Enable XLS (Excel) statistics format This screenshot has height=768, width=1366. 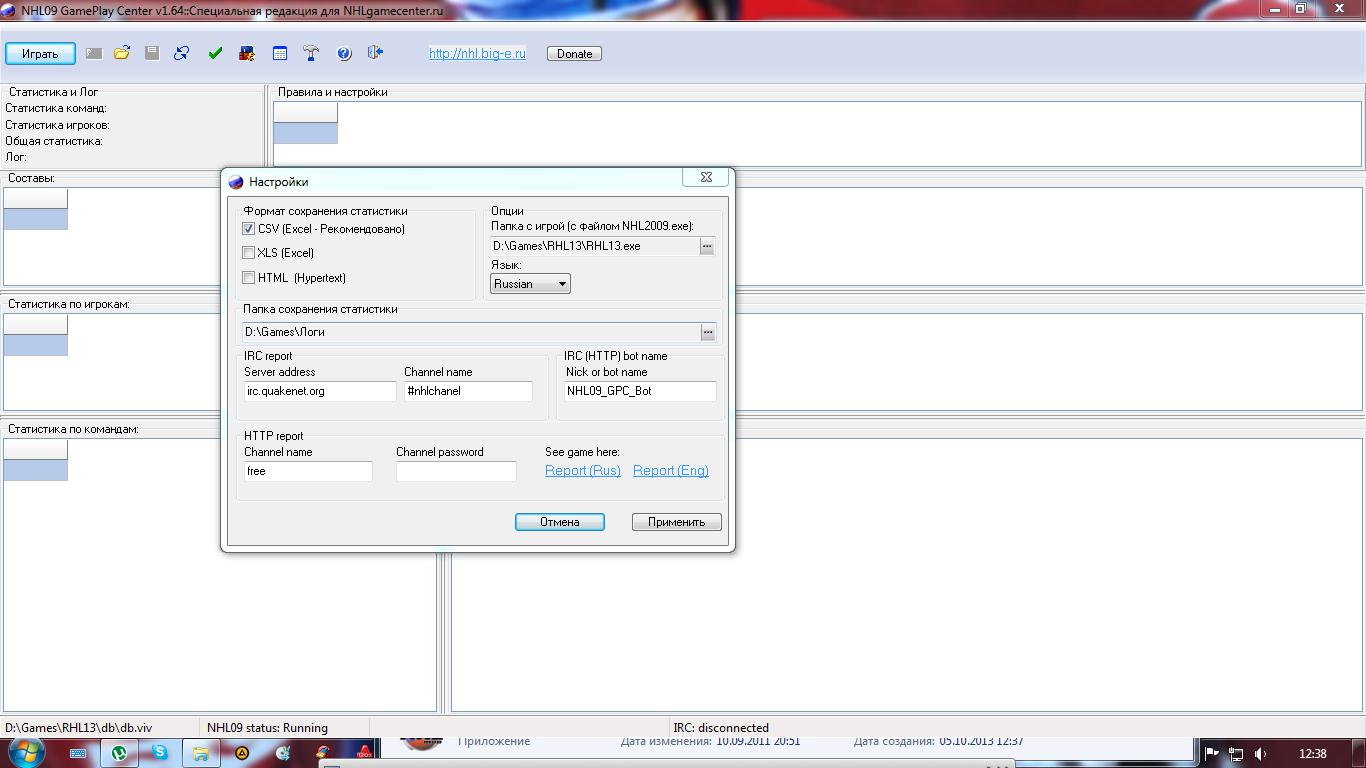(249, 253)
